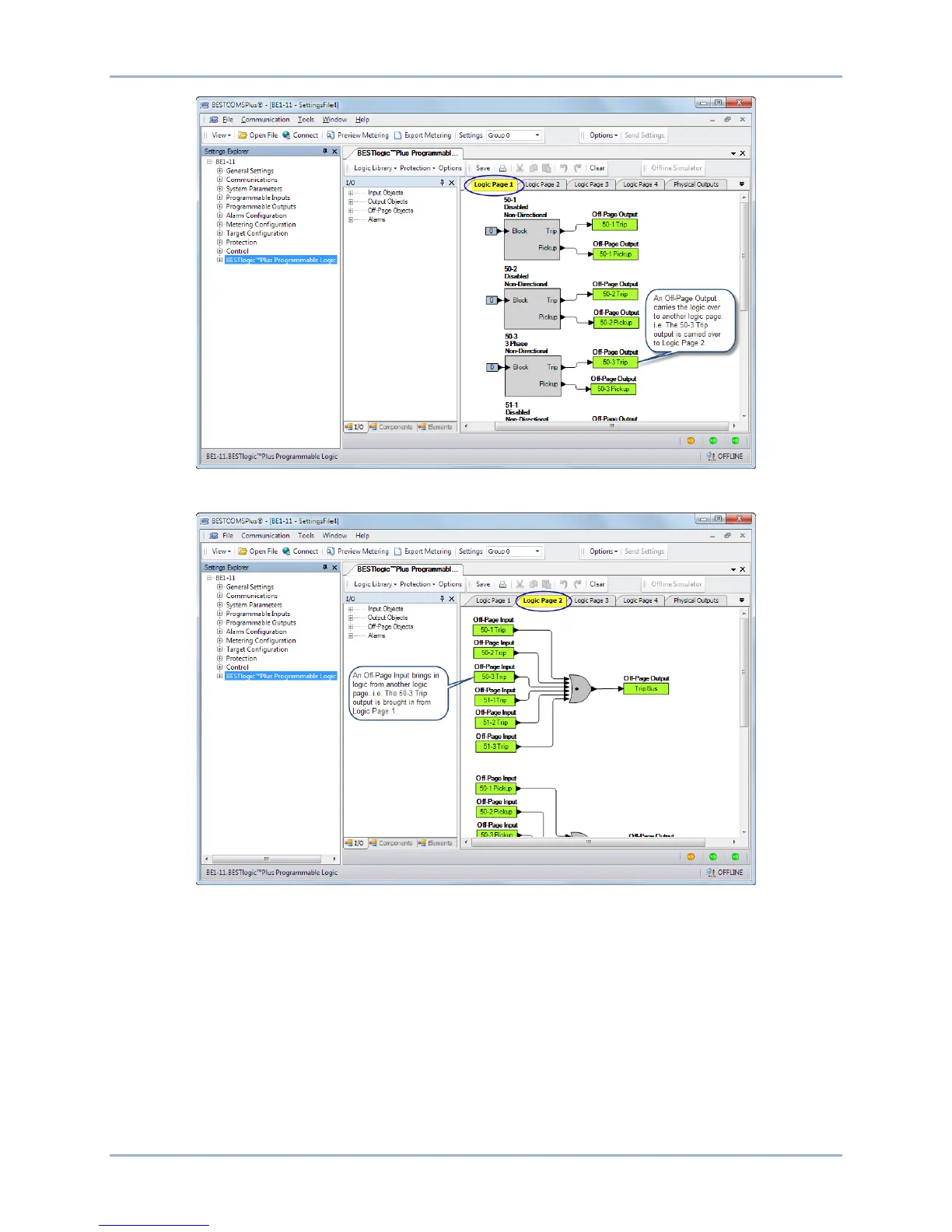
Task: Click Connect globe icon in lower window
Action: tap(286, 551)
